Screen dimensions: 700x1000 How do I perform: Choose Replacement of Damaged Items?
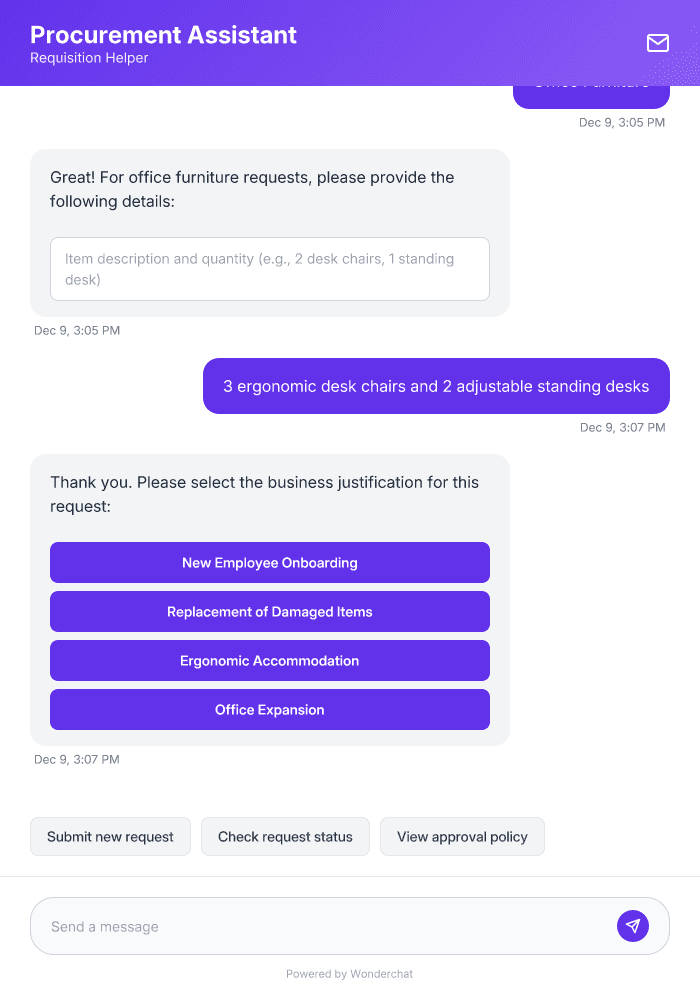(269, 611)
